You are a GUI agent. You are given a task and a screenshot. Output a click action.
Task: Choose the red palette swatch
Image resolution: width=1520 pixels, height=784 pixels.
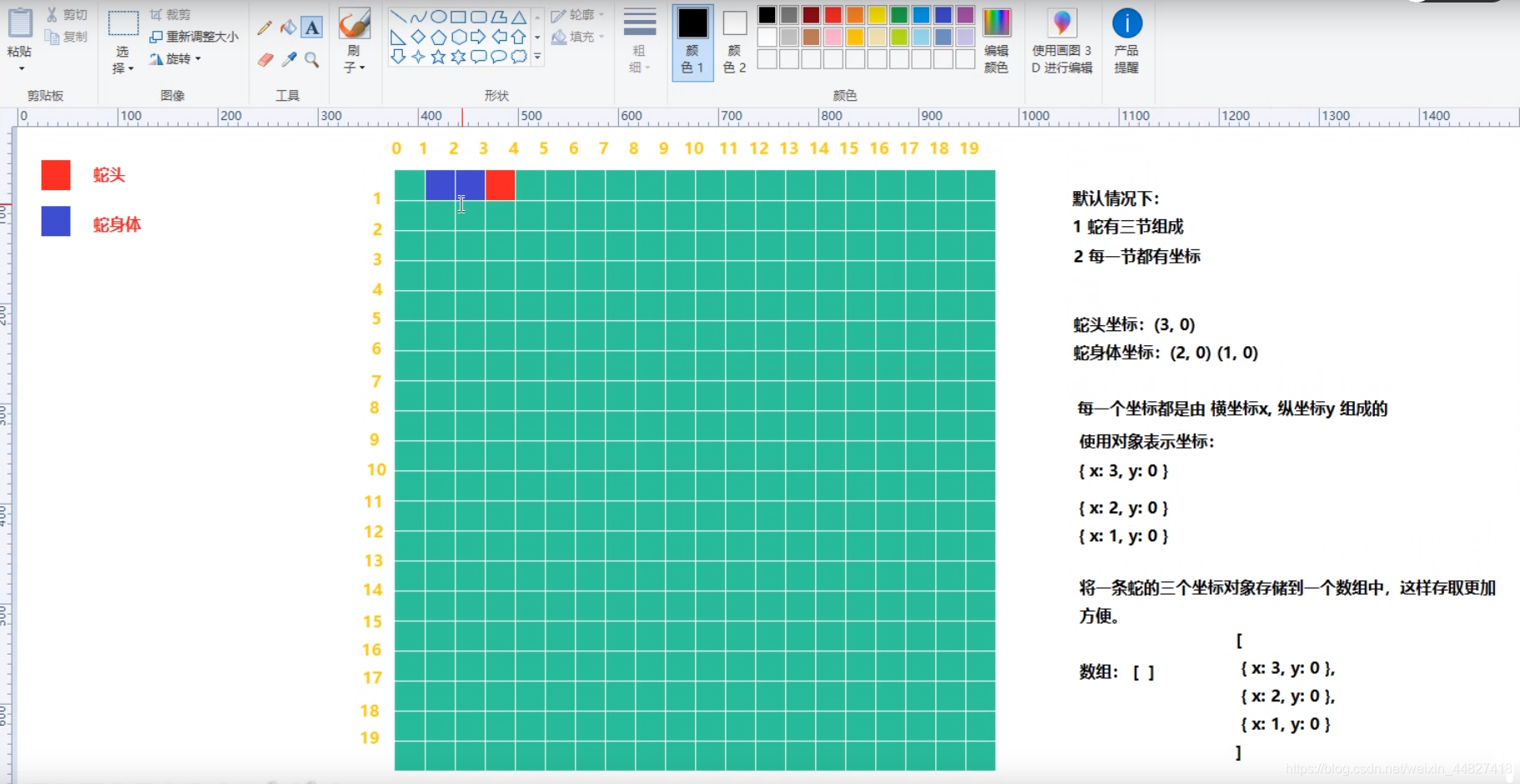(x=833, y=15)
